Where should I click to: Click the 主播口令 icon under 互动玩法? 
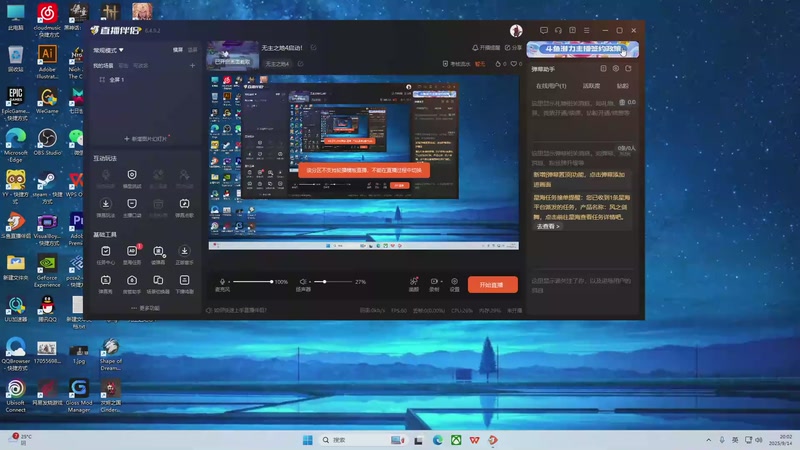(x=132, y=204)
